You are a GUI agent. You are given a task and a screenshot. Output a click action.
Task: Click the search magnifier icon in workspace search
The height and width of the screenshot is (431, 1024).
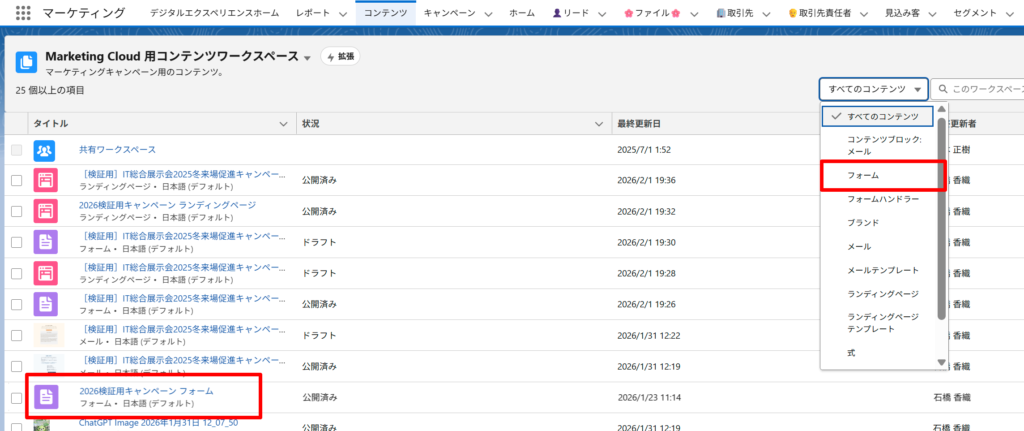tap(943, 89)
